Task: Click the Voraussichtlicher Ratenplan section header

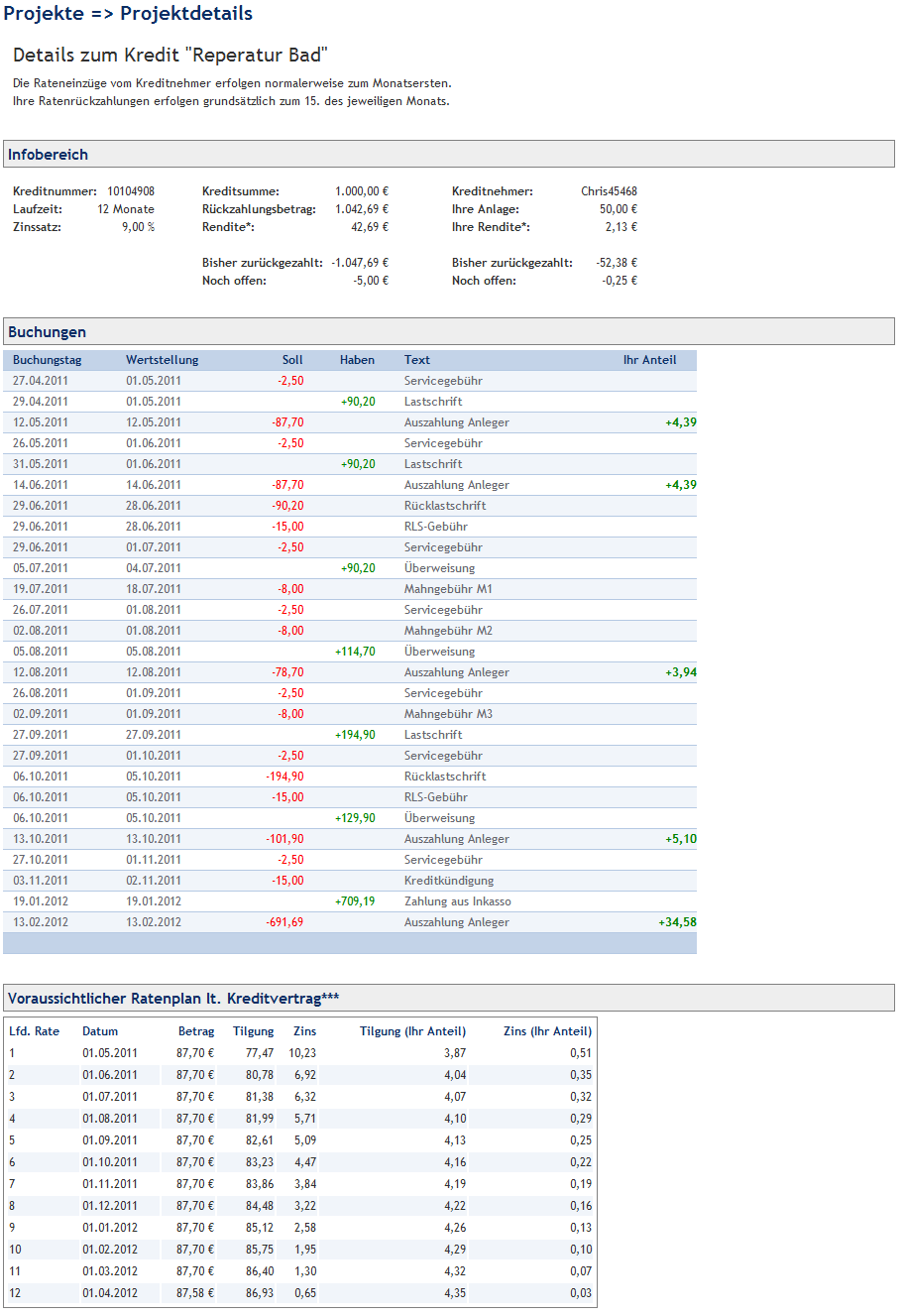Action: click(x=449, y=998)
